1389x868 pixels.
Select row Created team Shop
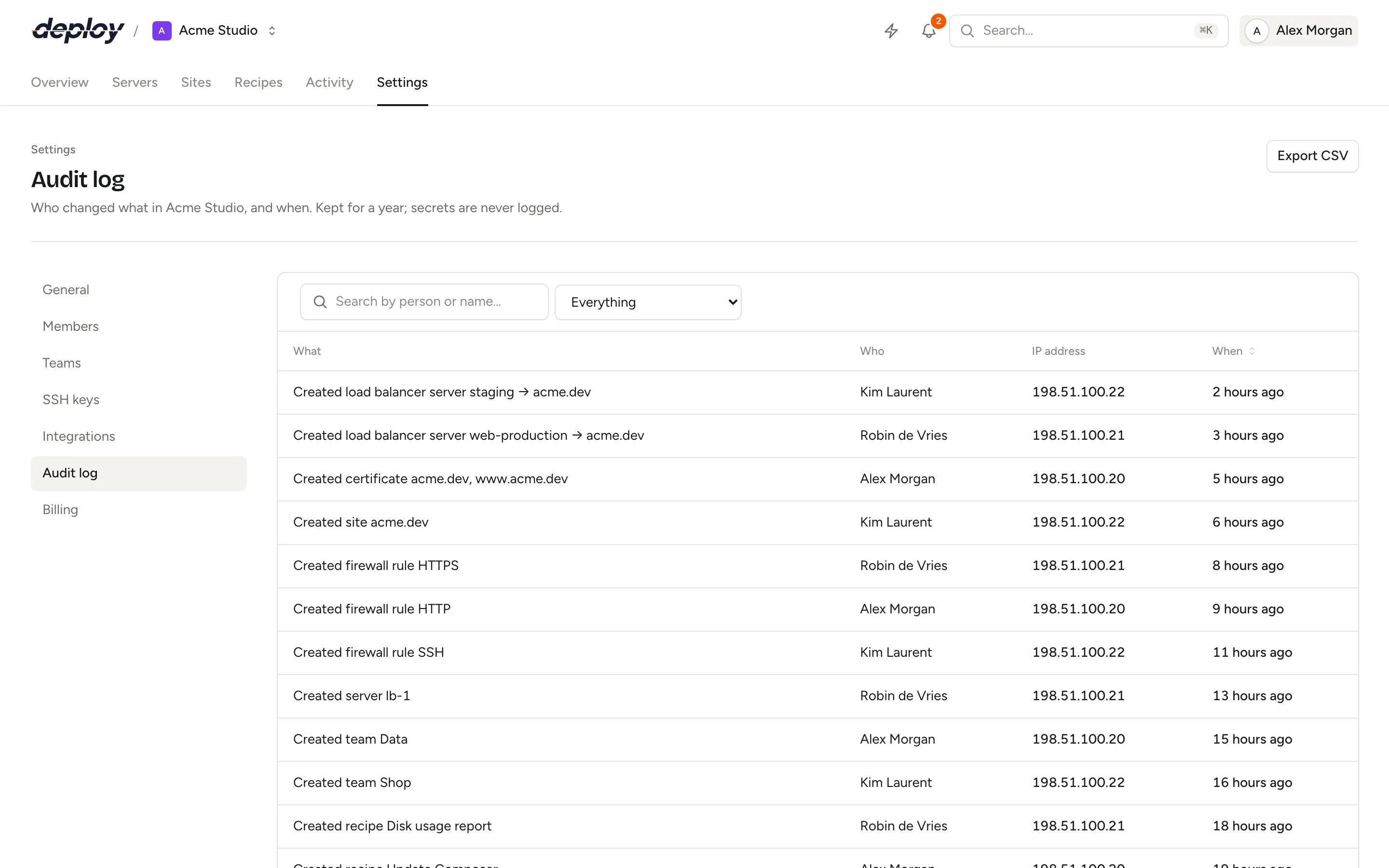817,783
